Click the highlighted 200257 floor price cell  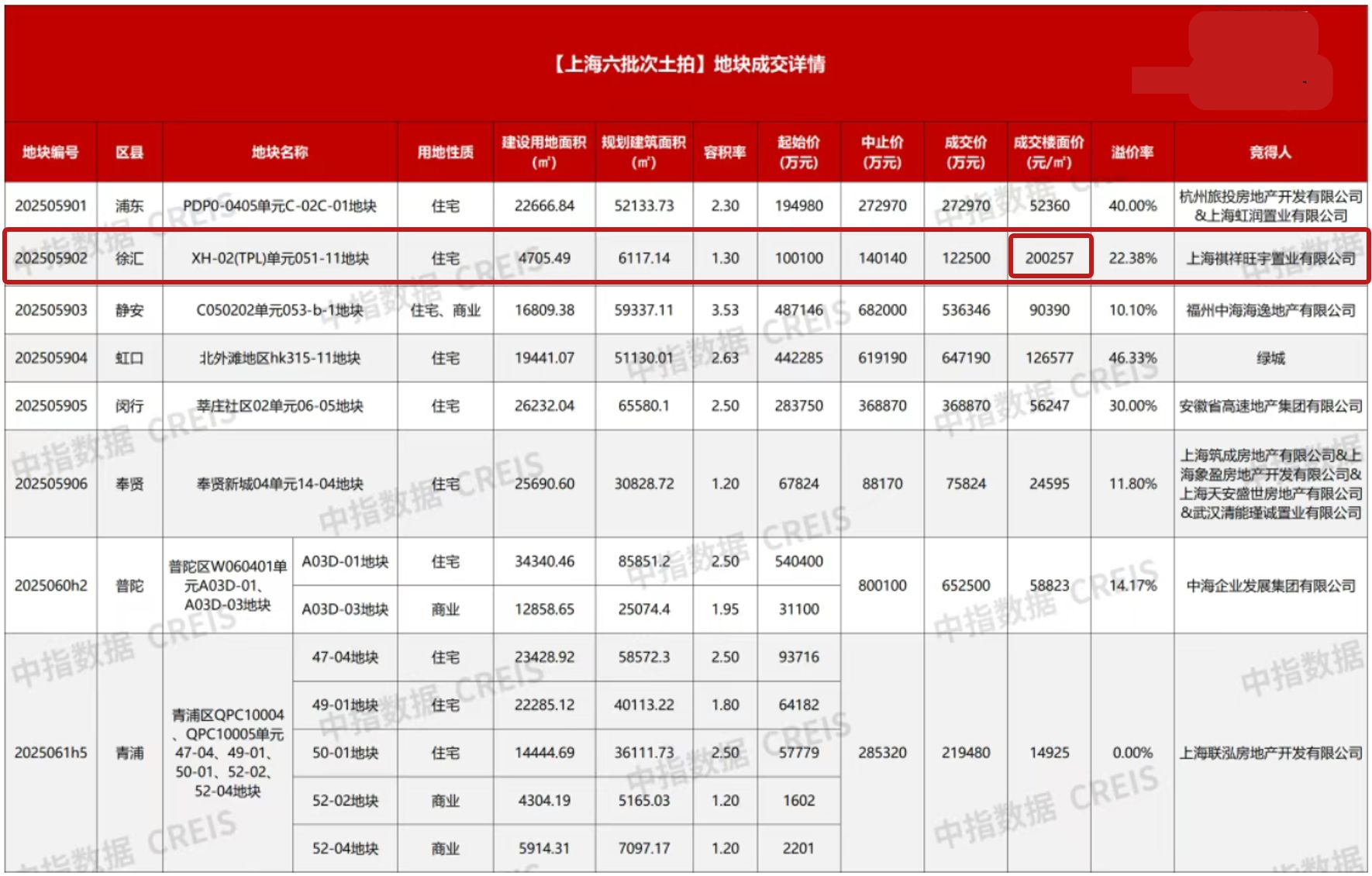[x=1050, y=258]
